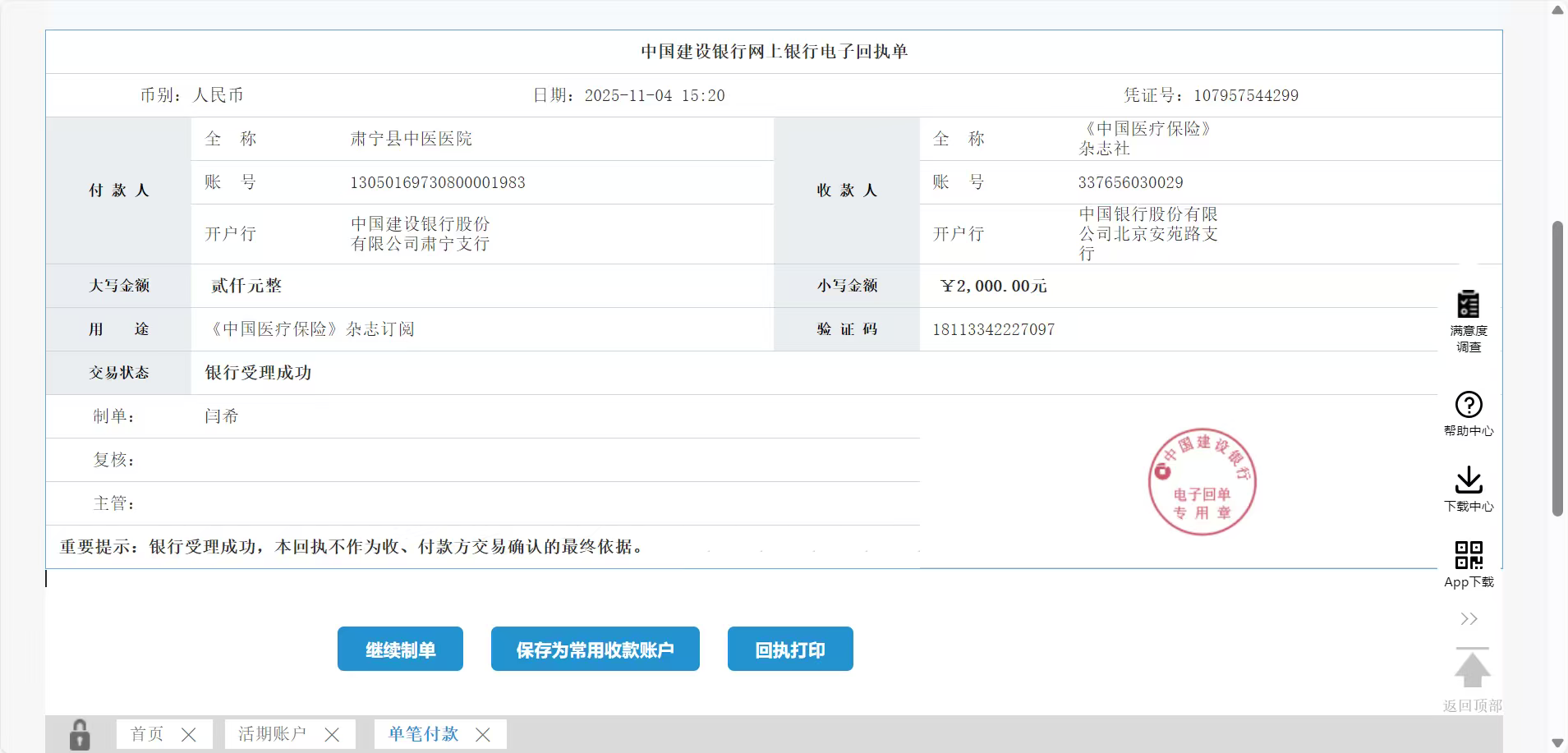Image resolution: width=1568 pixels, height=753 pixels.
Task: Switch to the 活期账户 tab
Action: [x=272, y=734]
